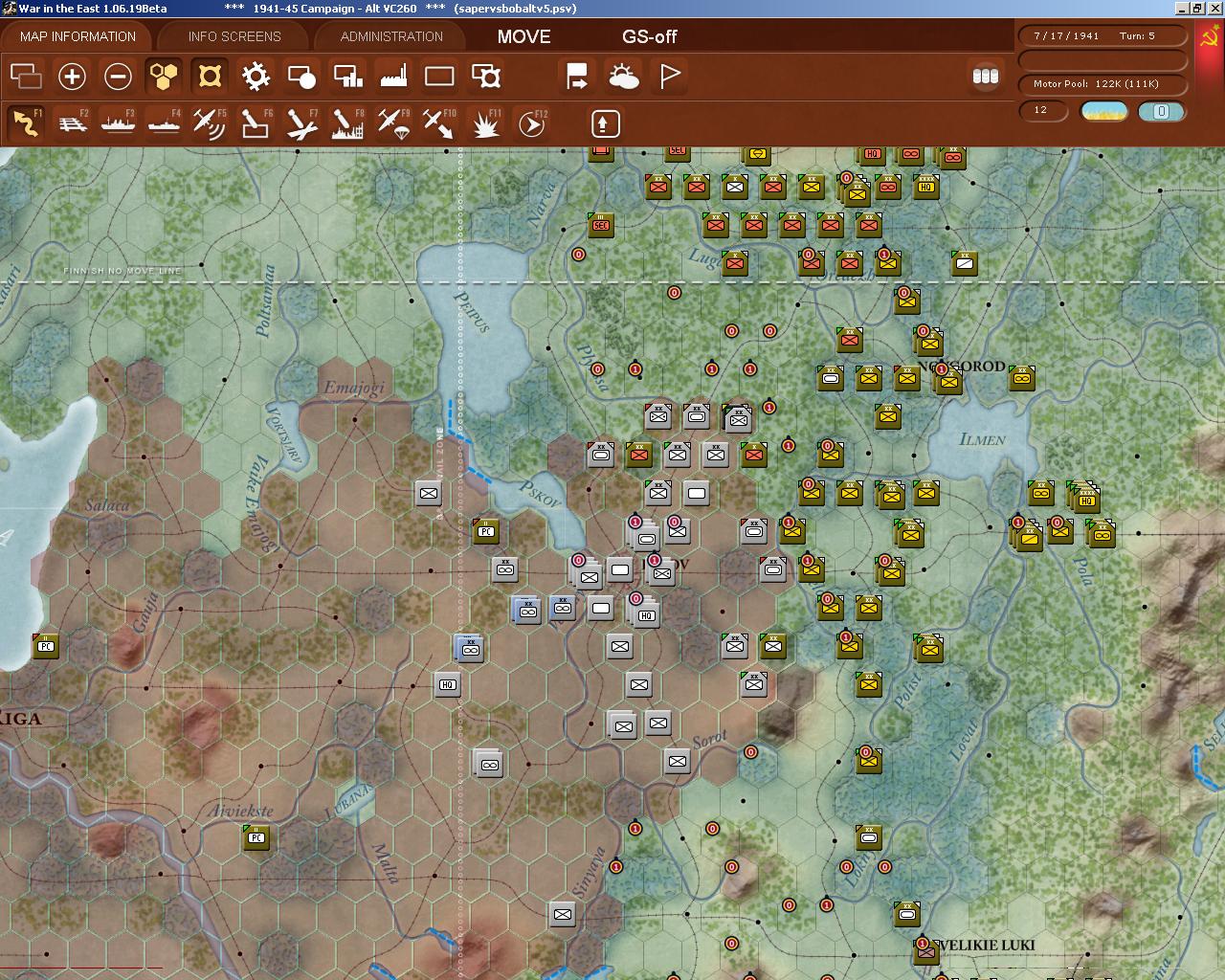This screenshot has height=980, width=1225.
Task: Toggle the highlighted unit counter display button
Action: tap(210, 76)
